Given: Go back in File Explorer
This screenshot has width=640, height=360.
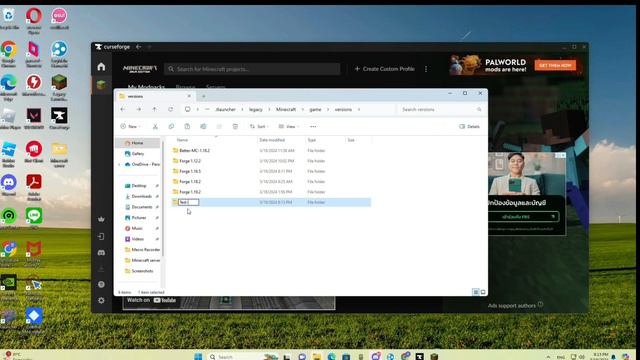Looking at the screenshot, I should click(x=123, y=109).
